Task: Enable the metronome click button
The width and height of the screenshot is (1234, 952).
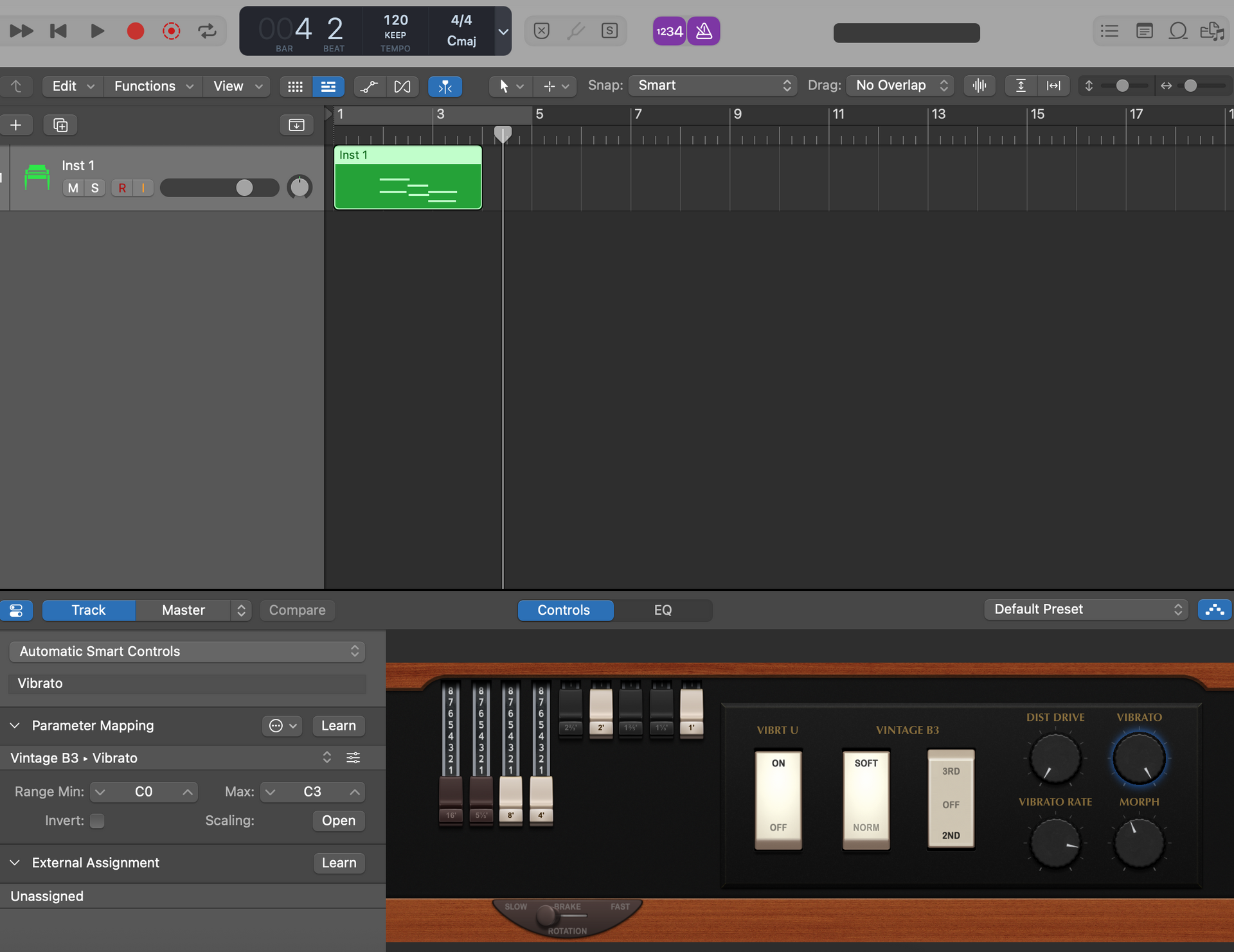Action: pyautogui.click(x=704, y=31)
